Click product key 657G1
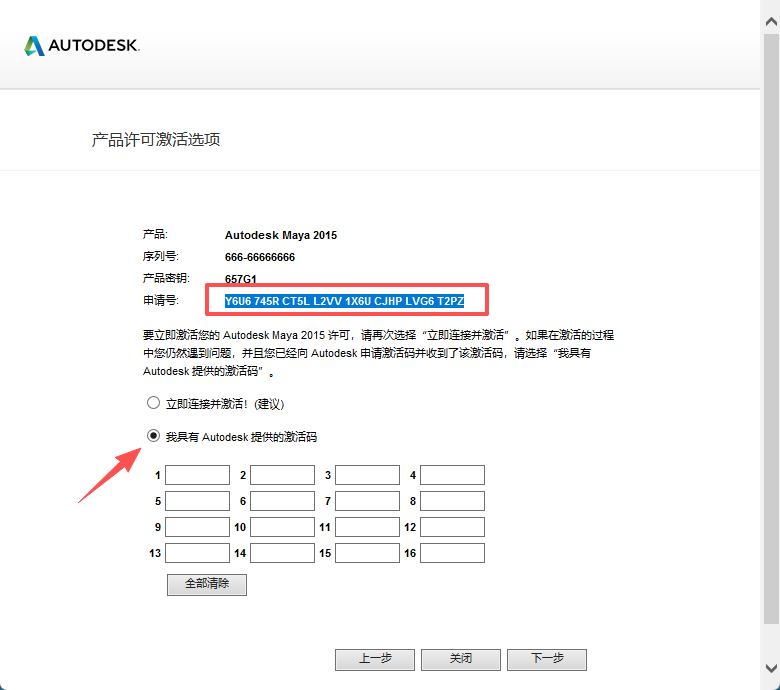The image size is (780, 690). coord(240,279)
